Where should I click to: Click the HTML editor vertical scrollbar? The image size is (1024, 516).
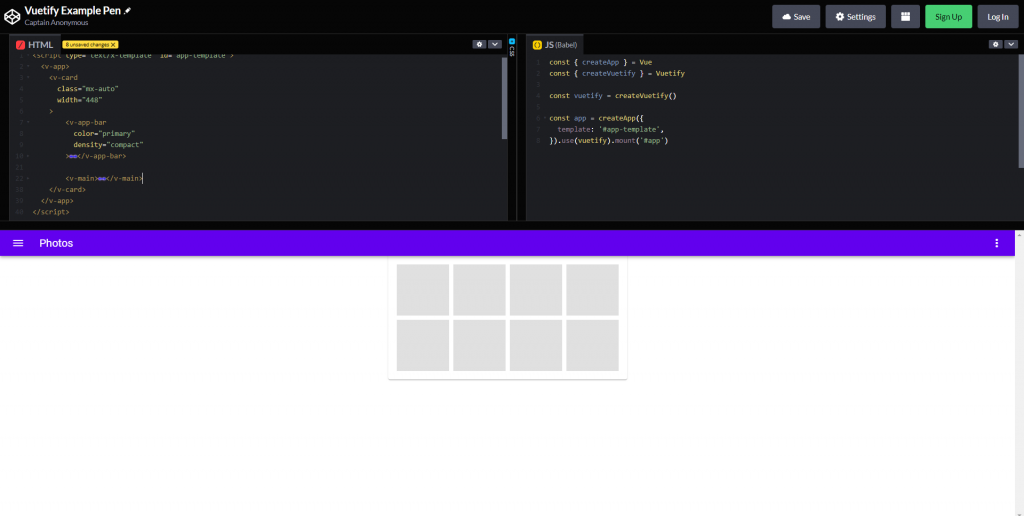tap(504, 98)
